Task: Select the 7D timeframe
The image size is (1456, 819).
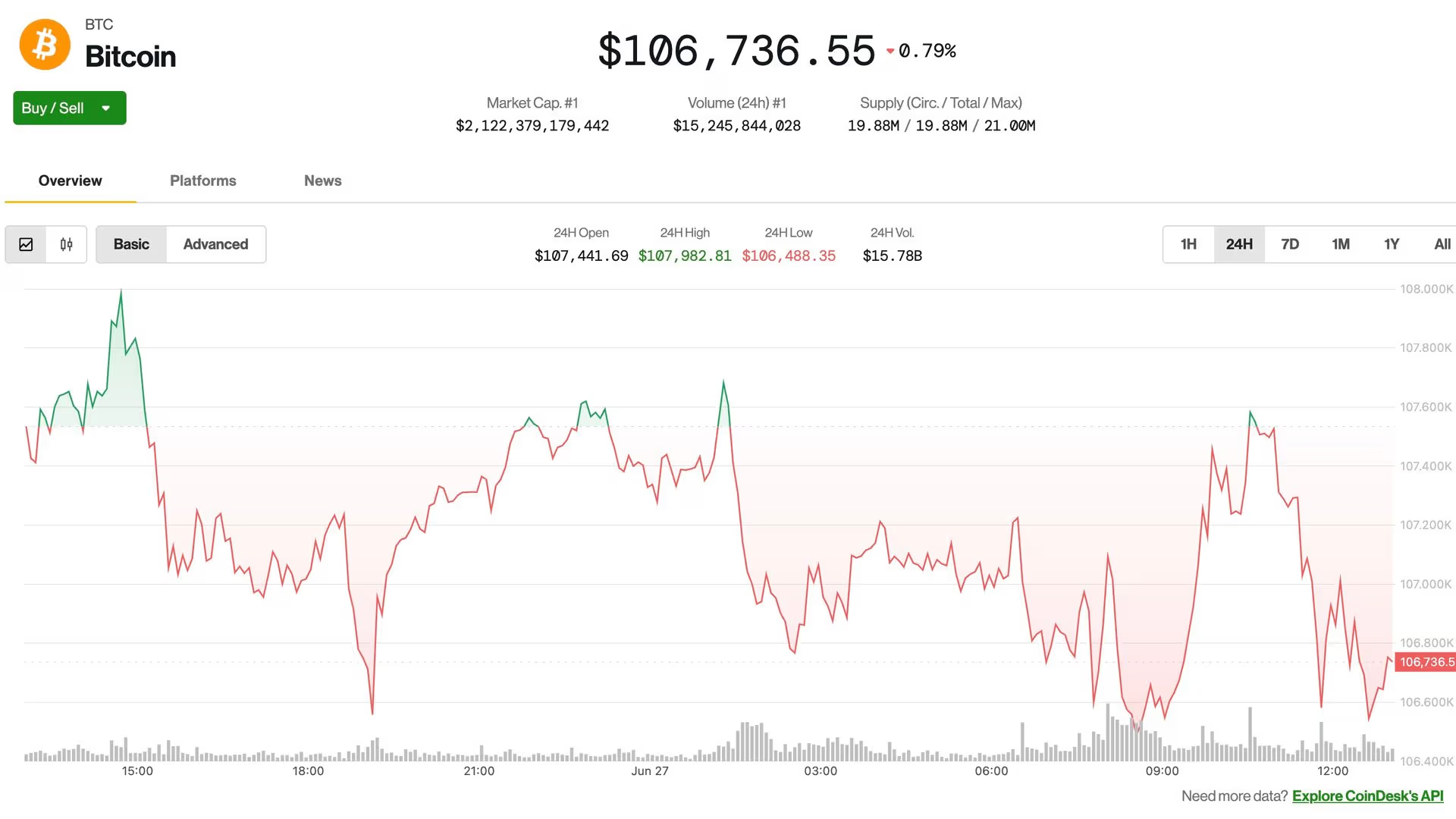Action: pyautogui.click(x=1290, y=244)
